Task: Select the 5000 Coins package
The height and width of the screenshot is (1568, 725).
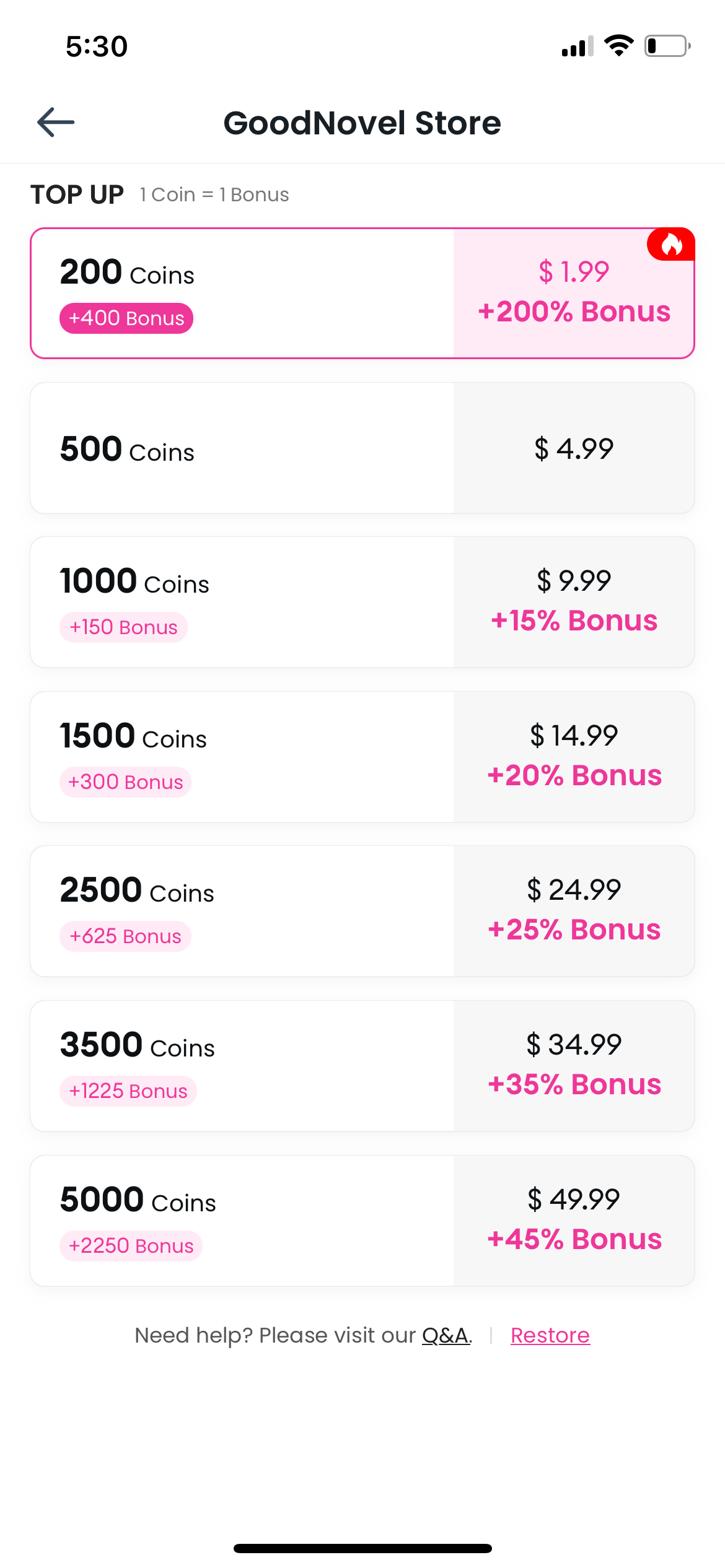Action: (x=242, y=1221)
